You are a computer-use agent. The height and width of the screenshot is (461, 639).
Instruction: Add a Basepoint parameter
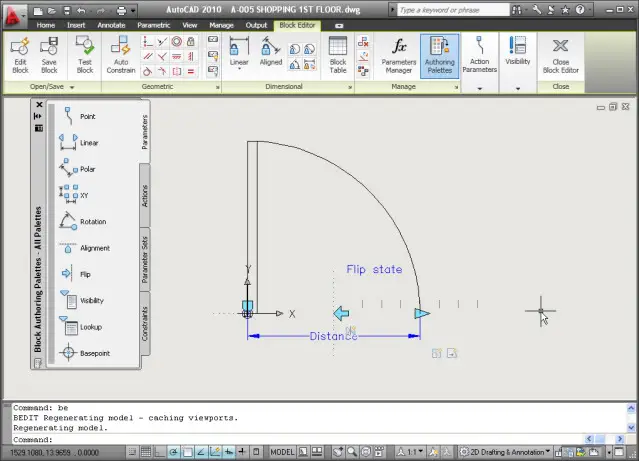tap(84, 353)
